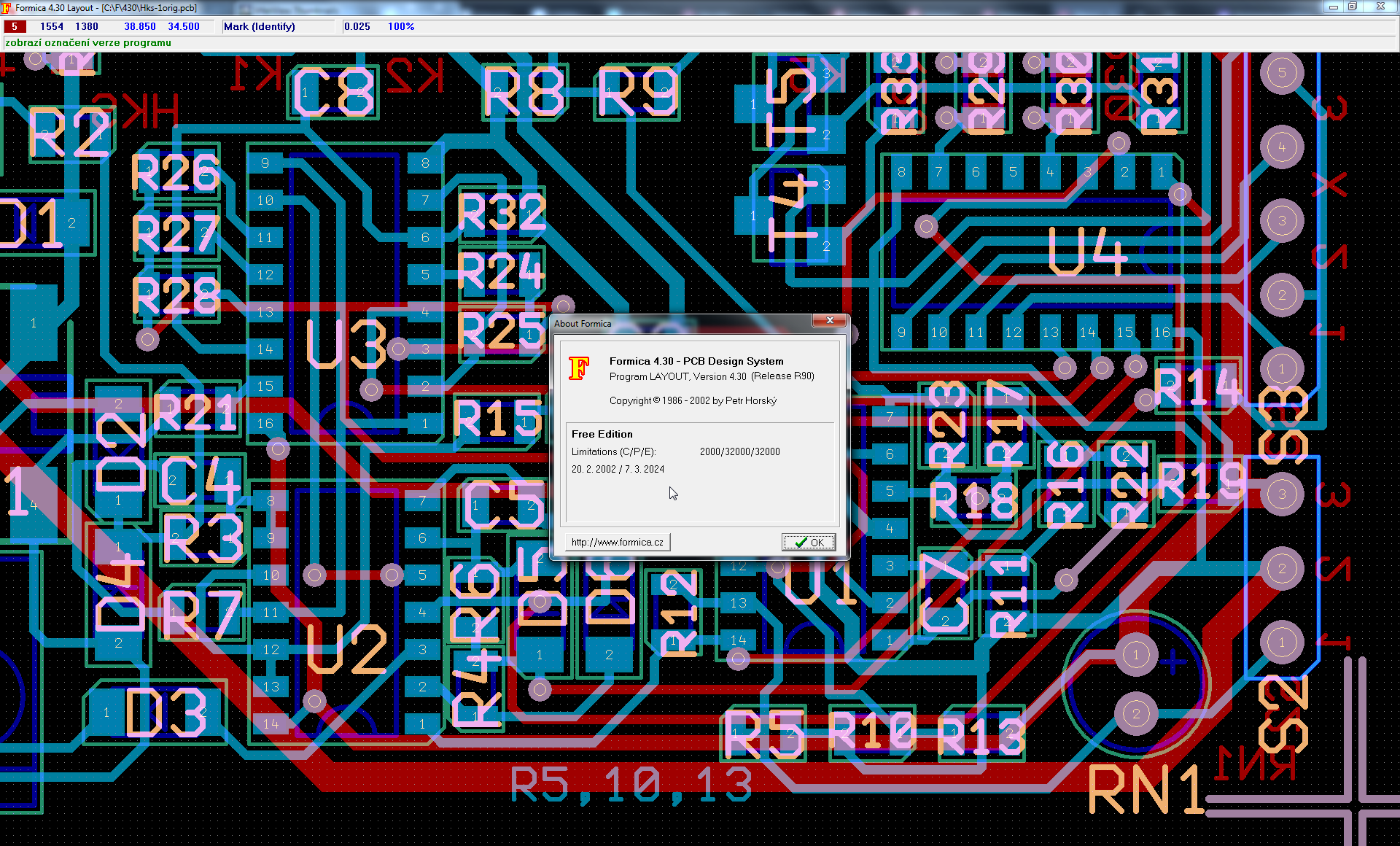Click the 2000/32000/32000 limitations value

coord(740,451)
